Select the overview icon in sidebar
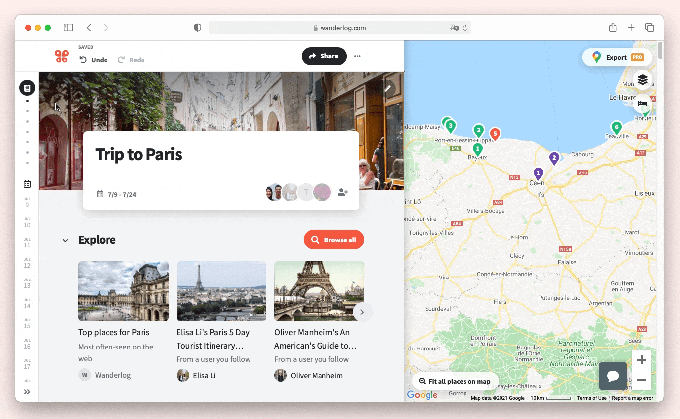The image size is (680, 419). point(27,89)
